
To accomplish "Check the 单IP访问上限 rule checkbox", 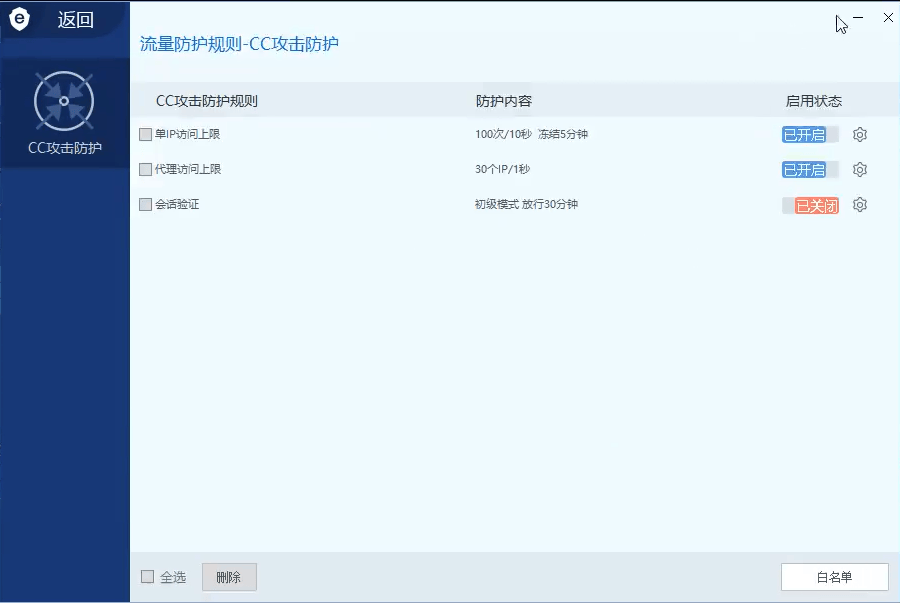I will click(x=145, y=134).
